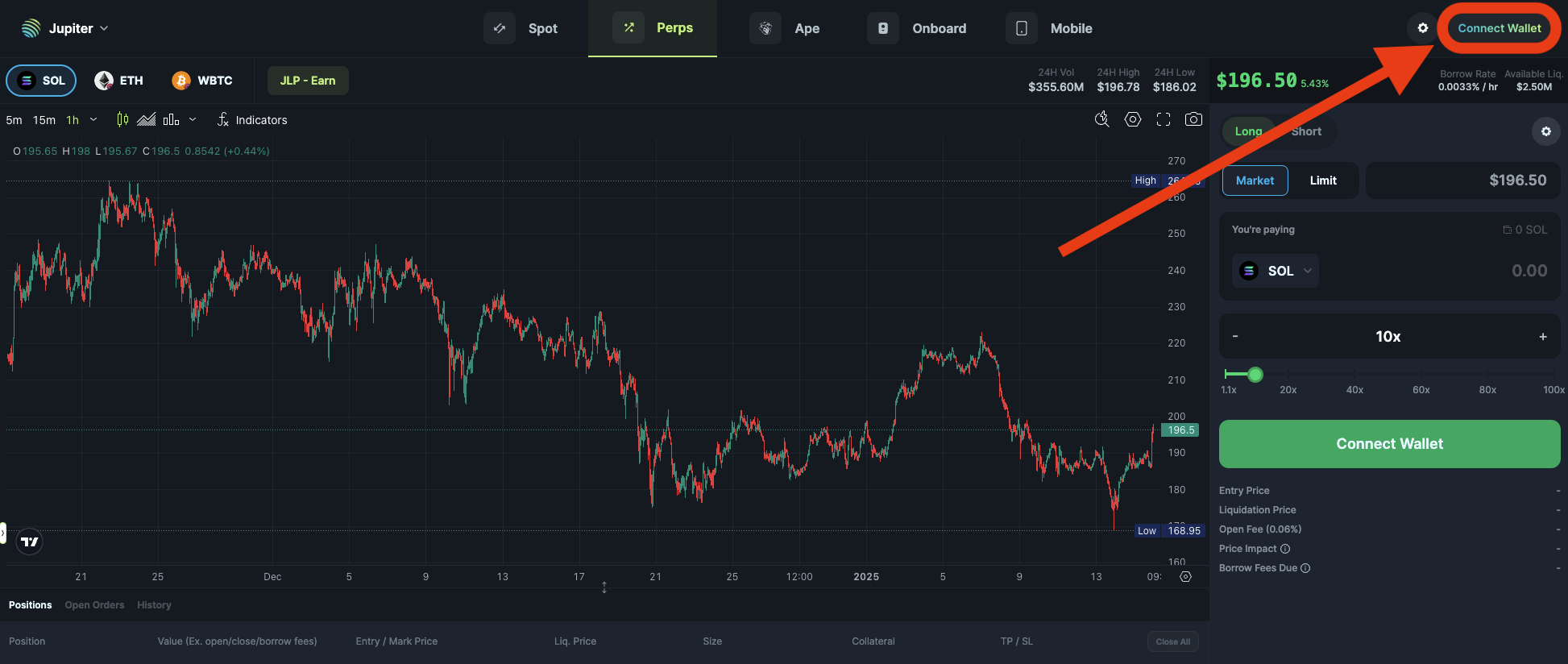Select the SOL market chip
1568x664 pixels.
tap(41, 81)
